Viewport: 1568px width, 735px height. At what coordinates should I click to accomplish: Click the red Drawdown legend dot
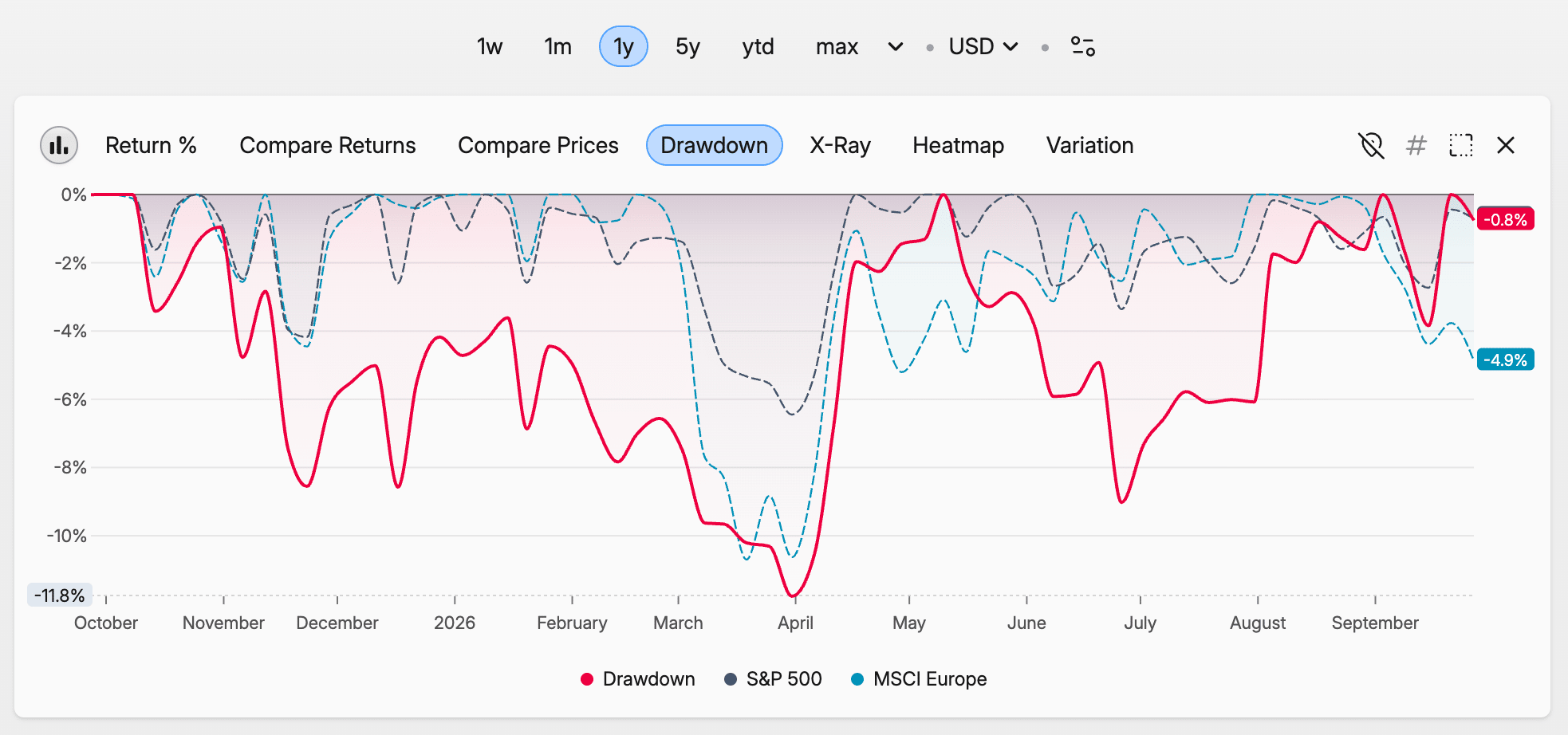(587, 679)
